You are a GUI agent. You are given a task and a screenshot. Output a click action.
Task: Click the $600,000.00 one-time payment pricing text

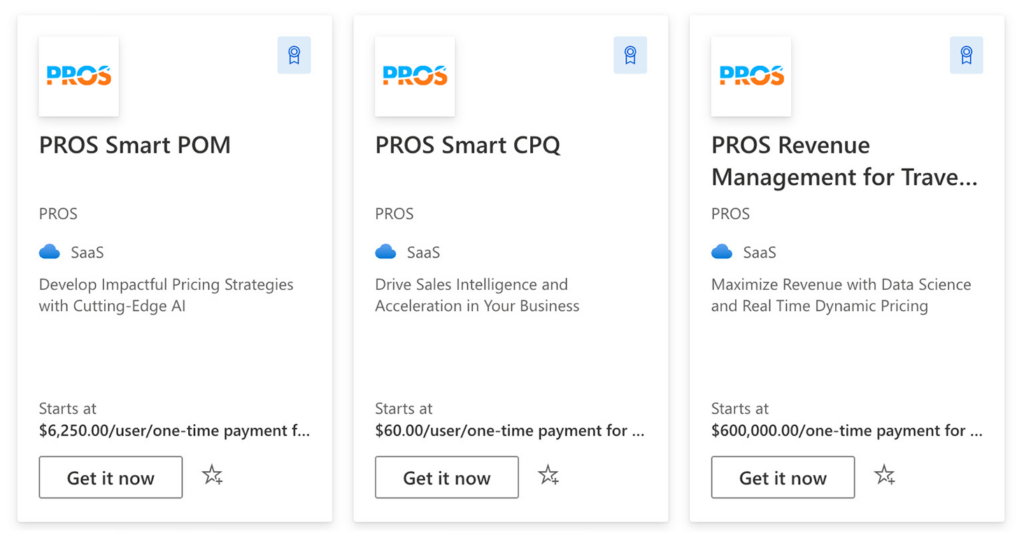(x=846, y=431)
